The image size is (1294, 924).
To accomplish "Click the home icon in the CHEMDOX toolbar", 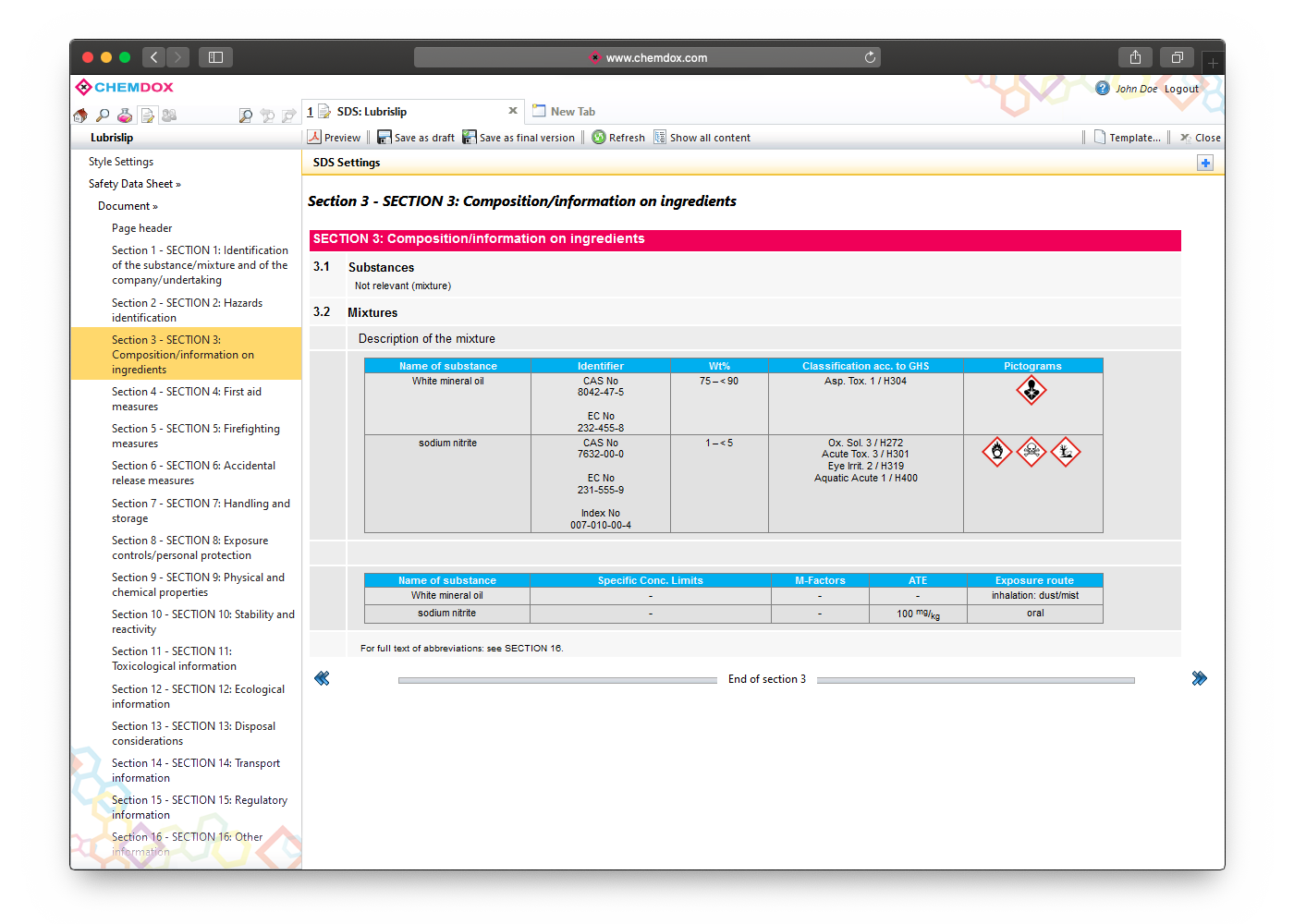I will click(80, 115).
